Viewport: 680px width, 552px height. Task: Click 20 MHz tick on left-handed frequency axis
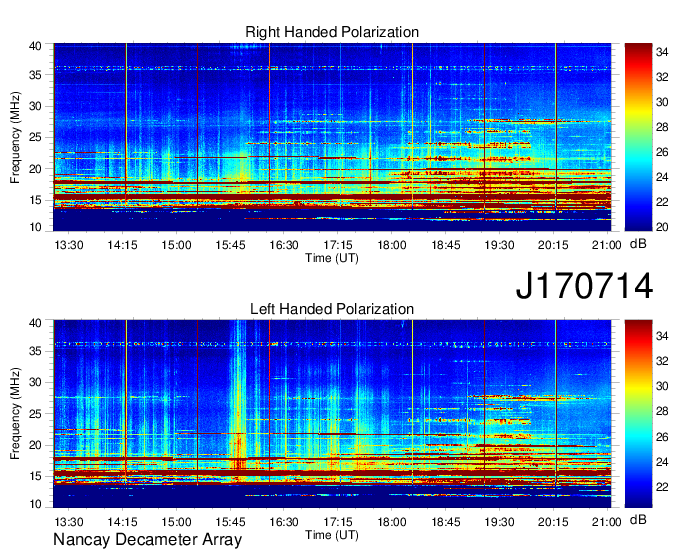pyautogui.click(x=36, y=445)
